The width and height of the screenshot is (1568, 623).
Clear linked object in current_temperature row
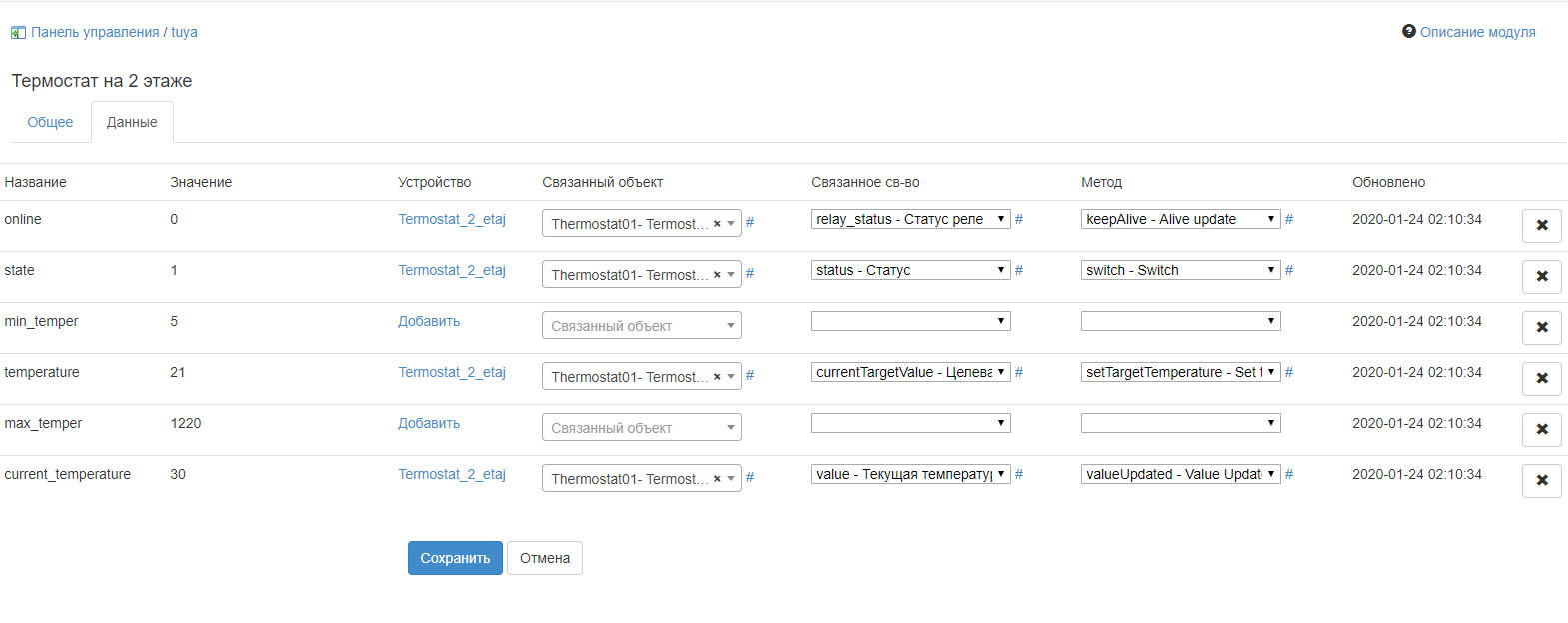click(x=717, y=479)
